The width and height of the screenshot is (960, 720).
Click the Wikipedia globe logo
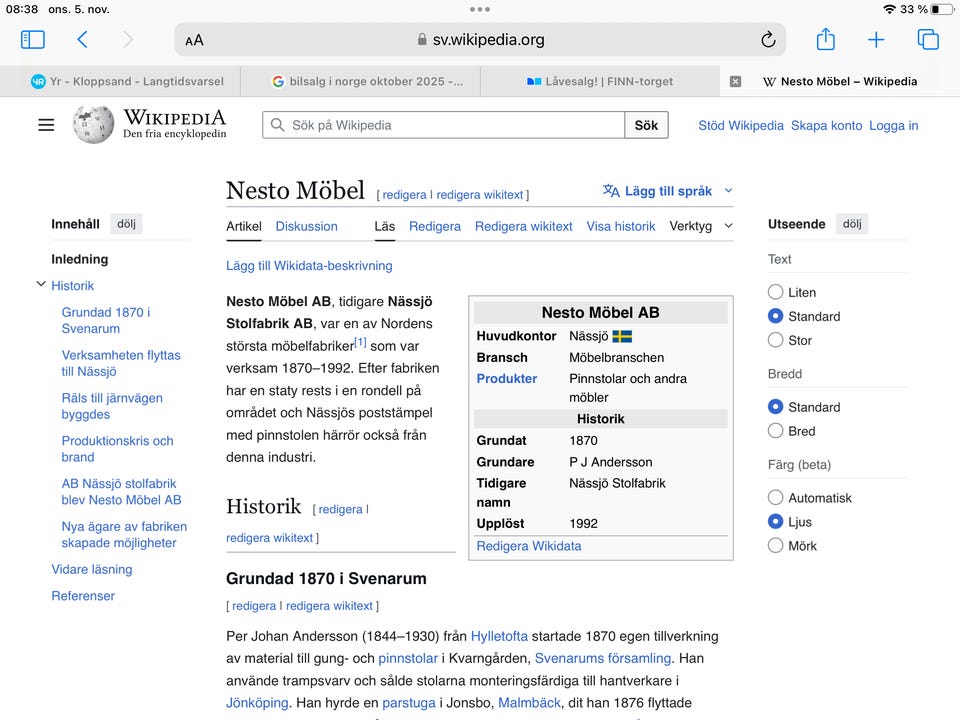93,124
